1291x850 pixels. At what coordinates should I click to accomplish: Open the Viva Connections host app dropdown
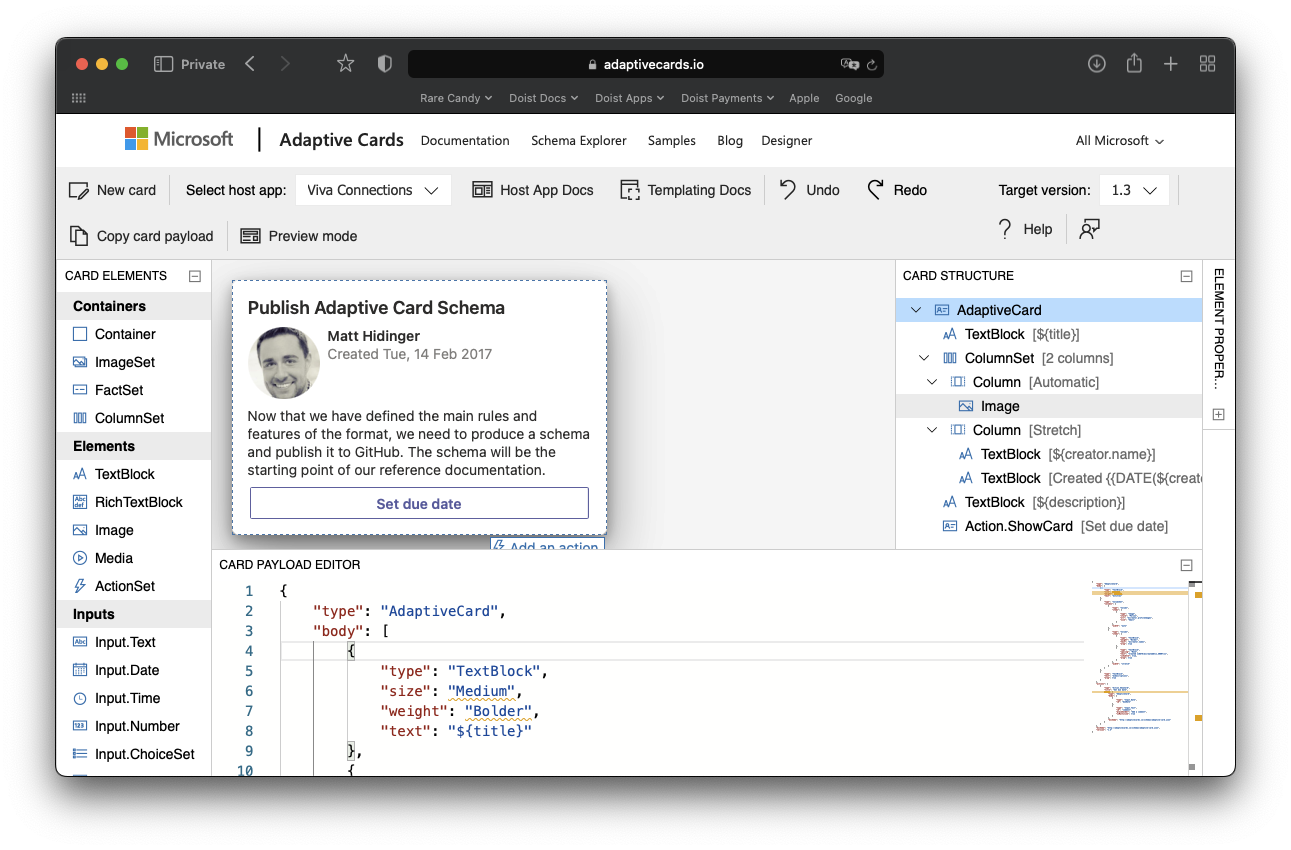click(x=373, y=189)
